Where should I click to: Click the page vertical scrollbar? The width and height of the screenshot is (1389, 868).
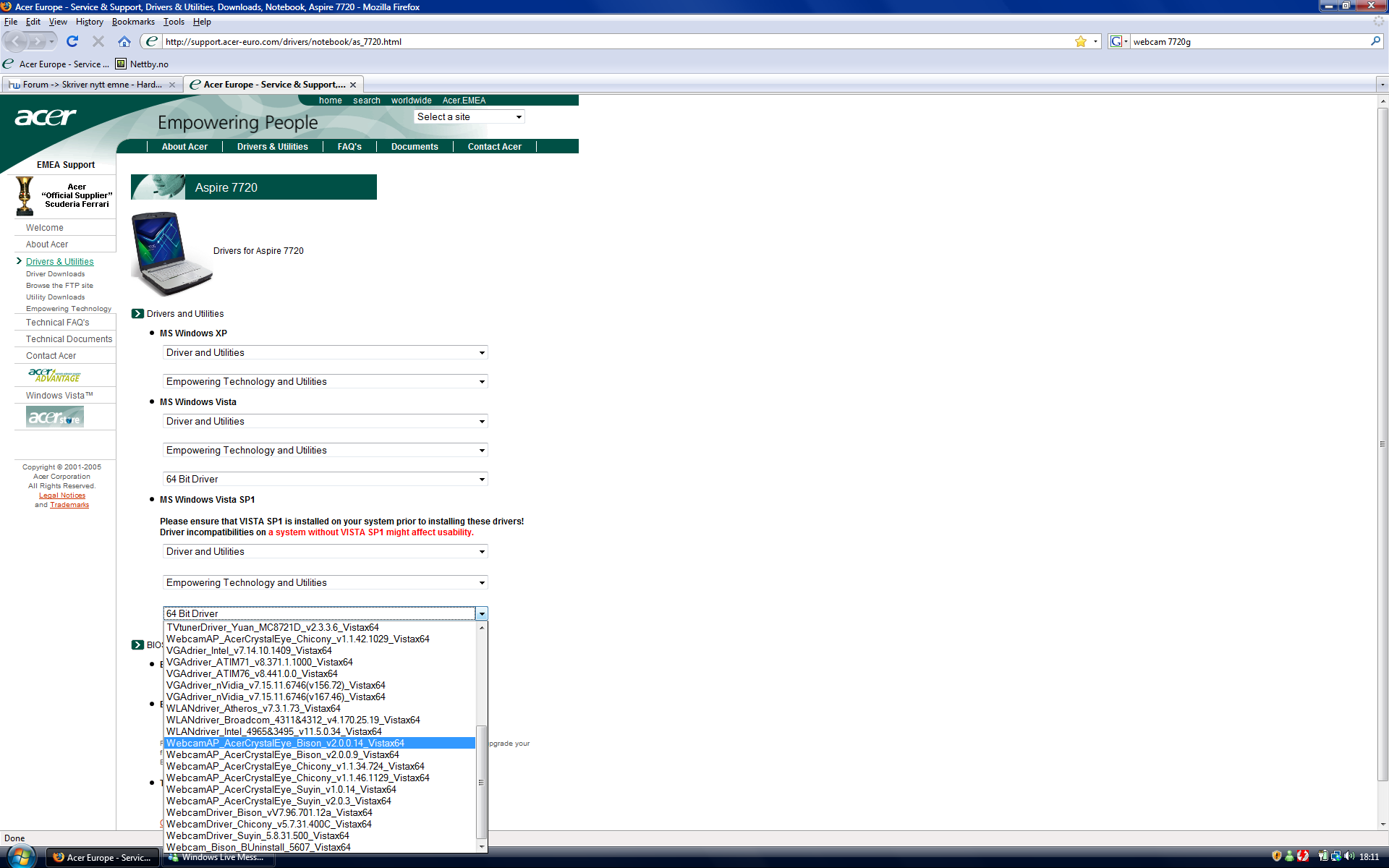click(1382, 445)
